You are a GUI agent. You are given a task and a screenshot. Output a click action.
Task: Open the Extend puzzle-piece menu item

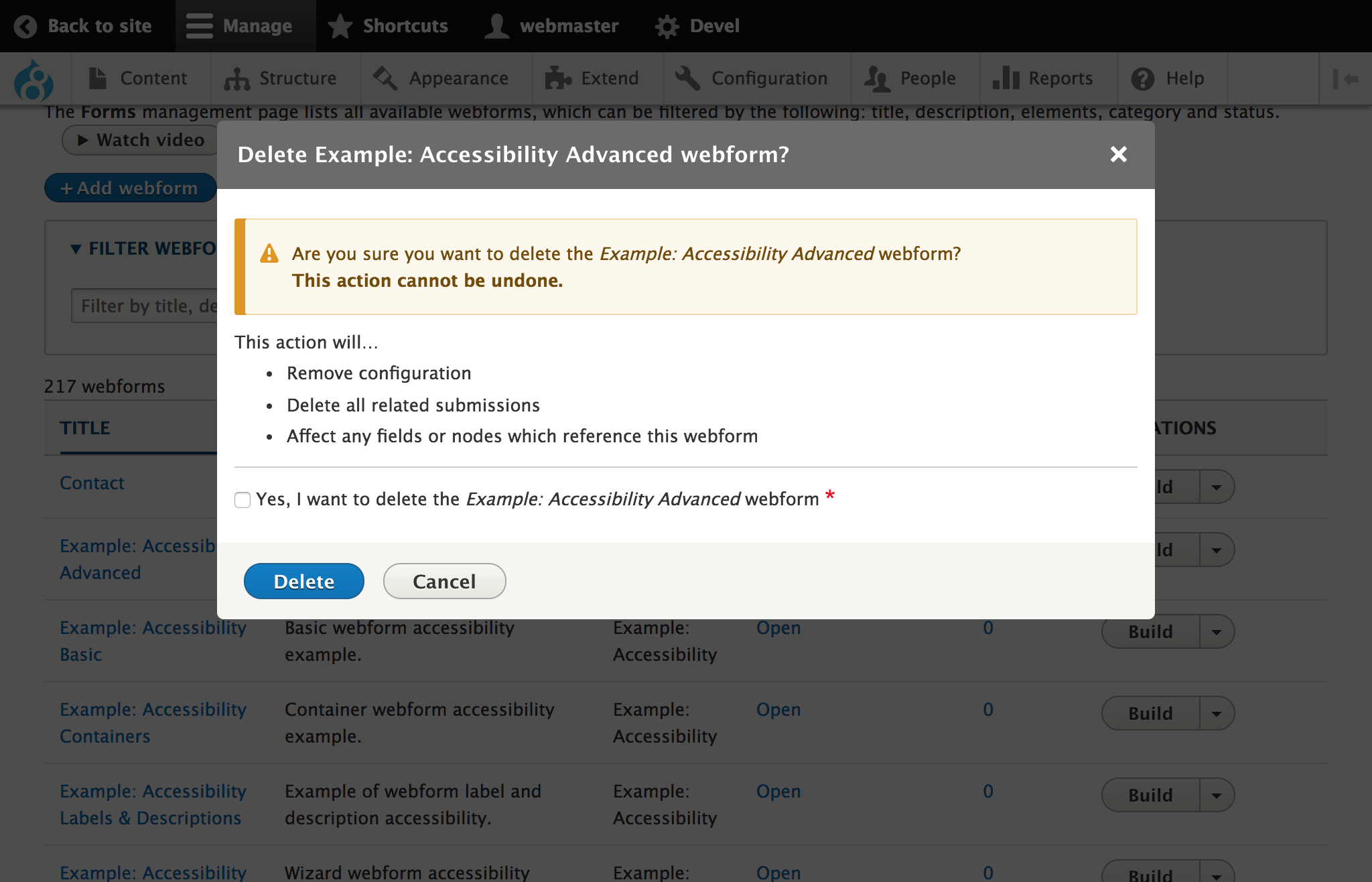592,79
